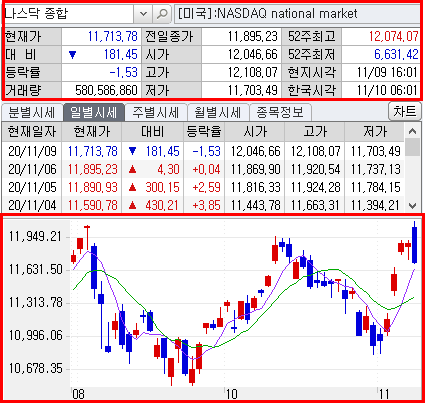Click the daily table scrollbar thumb
Screen dimensions: 425x403
point(413,148)
